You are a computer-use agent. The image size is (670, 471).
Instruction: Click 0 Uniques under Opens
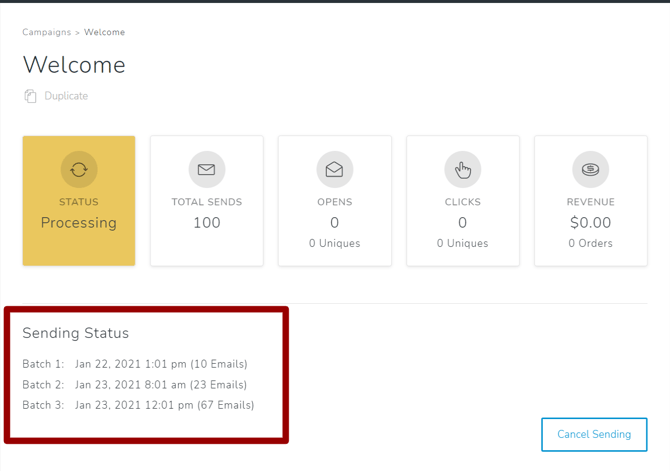(x=334, y=243)
